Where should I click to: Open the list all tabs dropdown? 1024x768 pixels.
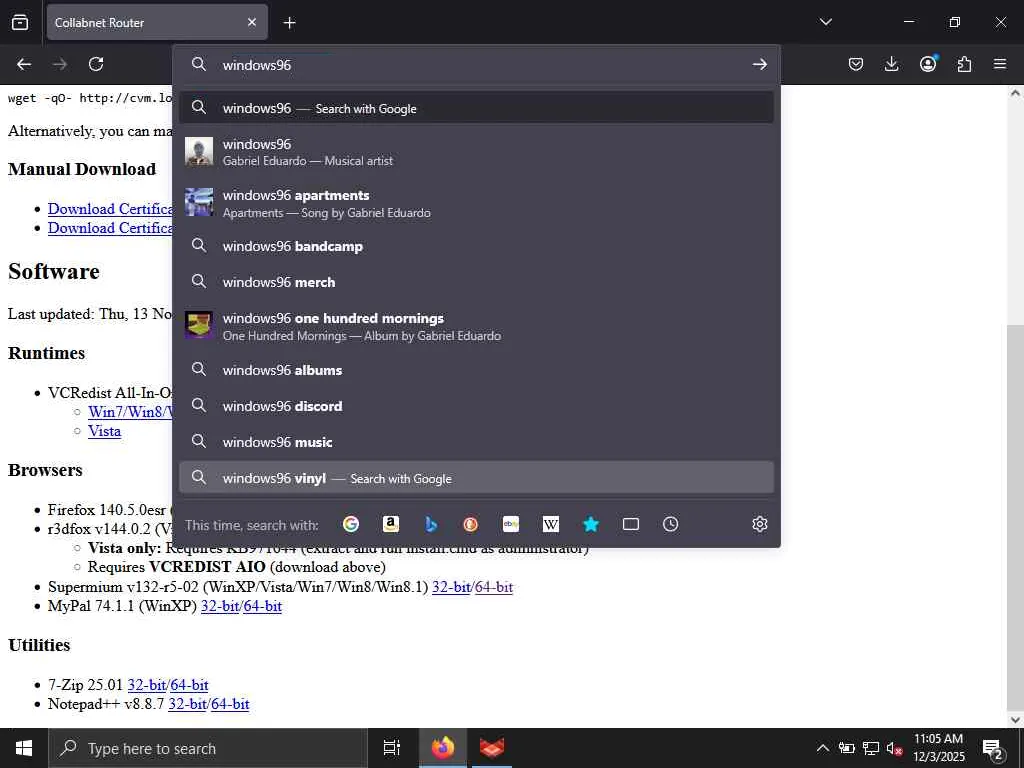coord(825,22)
